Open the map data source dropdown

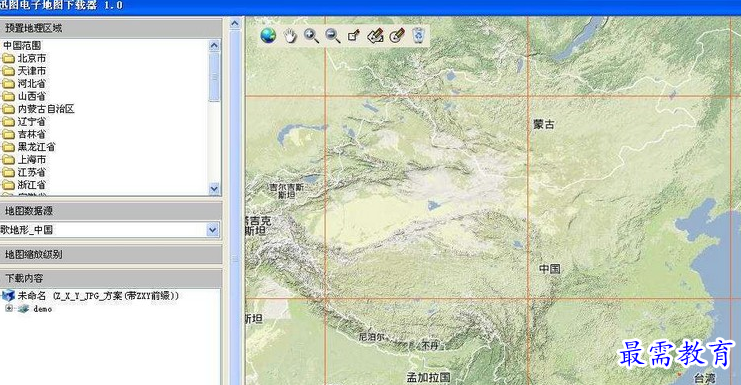click(213, 230)
